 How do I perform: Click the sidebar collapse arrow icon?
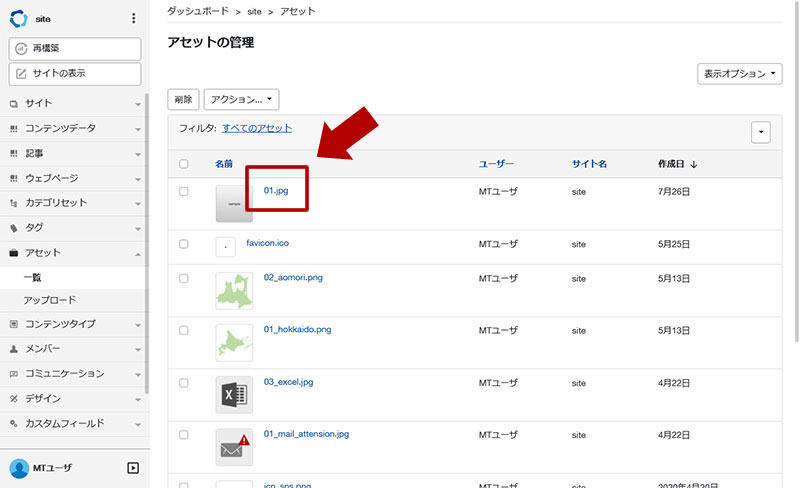[x=133, y=468]
